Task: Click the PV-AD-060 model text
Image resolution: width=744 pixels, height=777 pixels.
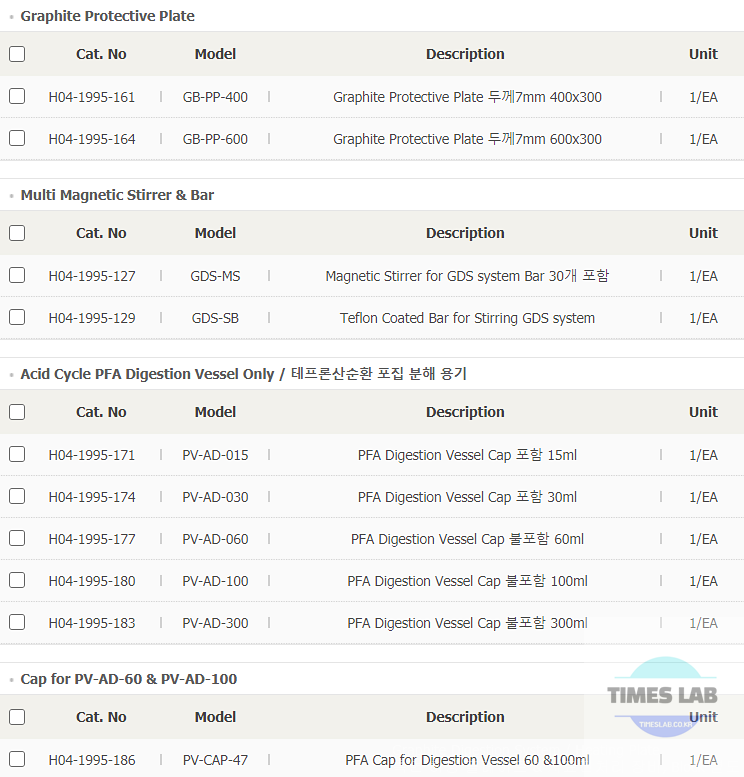Action: point(215,539)
